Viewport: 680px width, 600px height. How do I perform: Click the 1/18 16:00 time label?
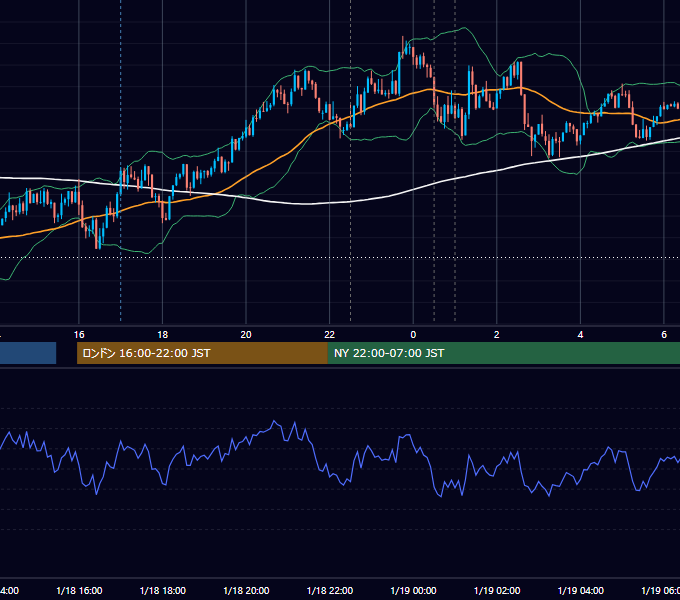pos(79,591)
